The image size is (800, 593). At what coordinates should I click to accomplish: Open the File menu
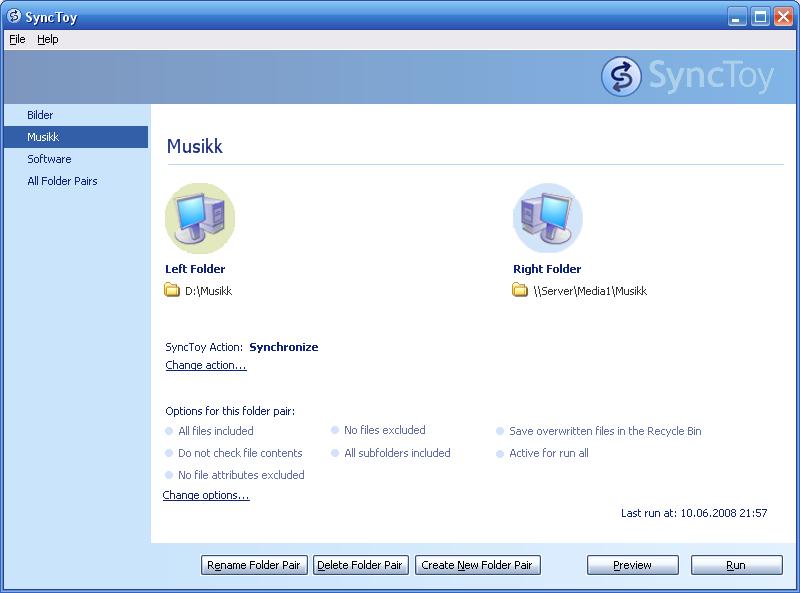coord(17,39)
